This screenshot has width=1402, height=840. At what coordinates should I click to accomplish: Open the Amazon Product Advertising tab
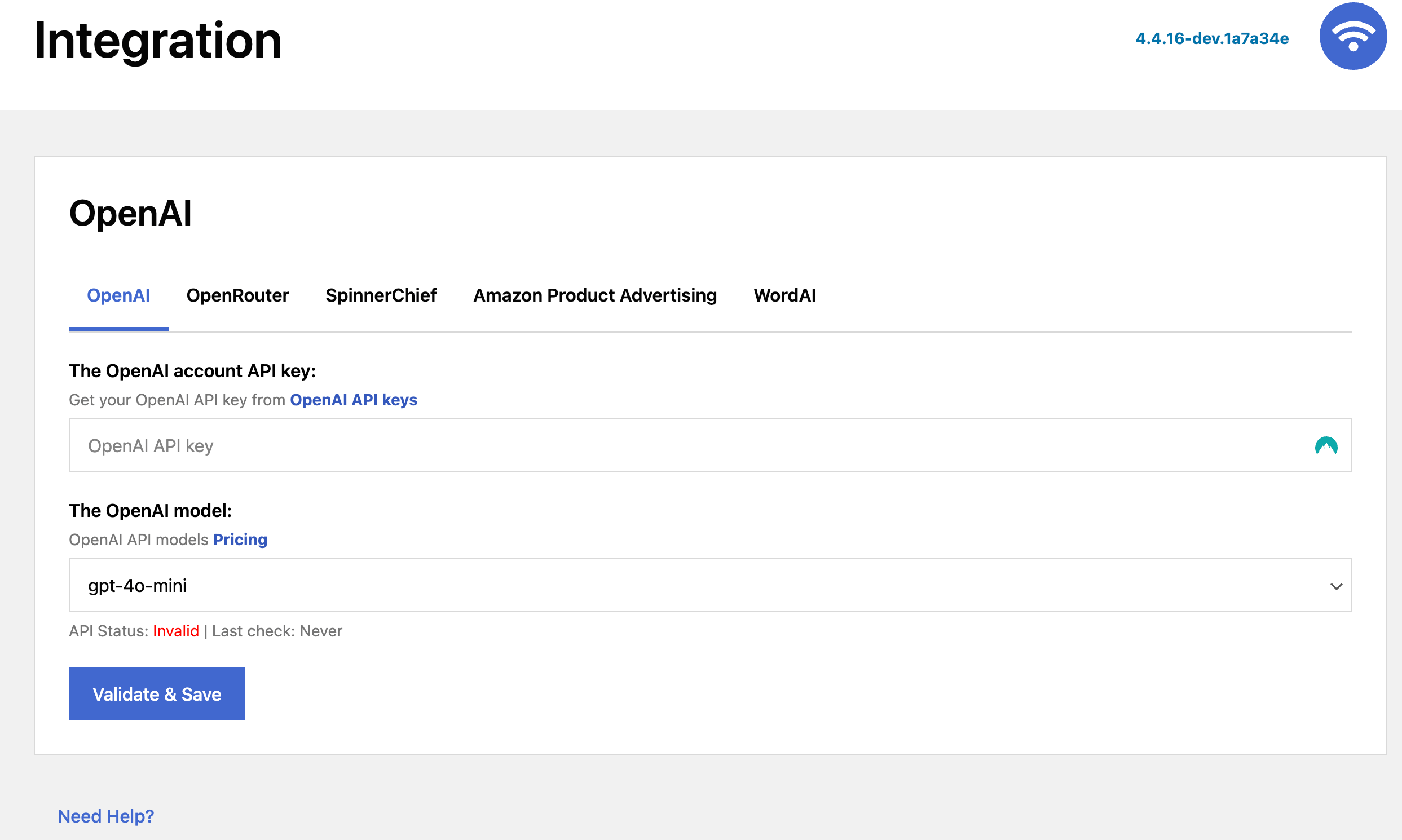point(594,295)
